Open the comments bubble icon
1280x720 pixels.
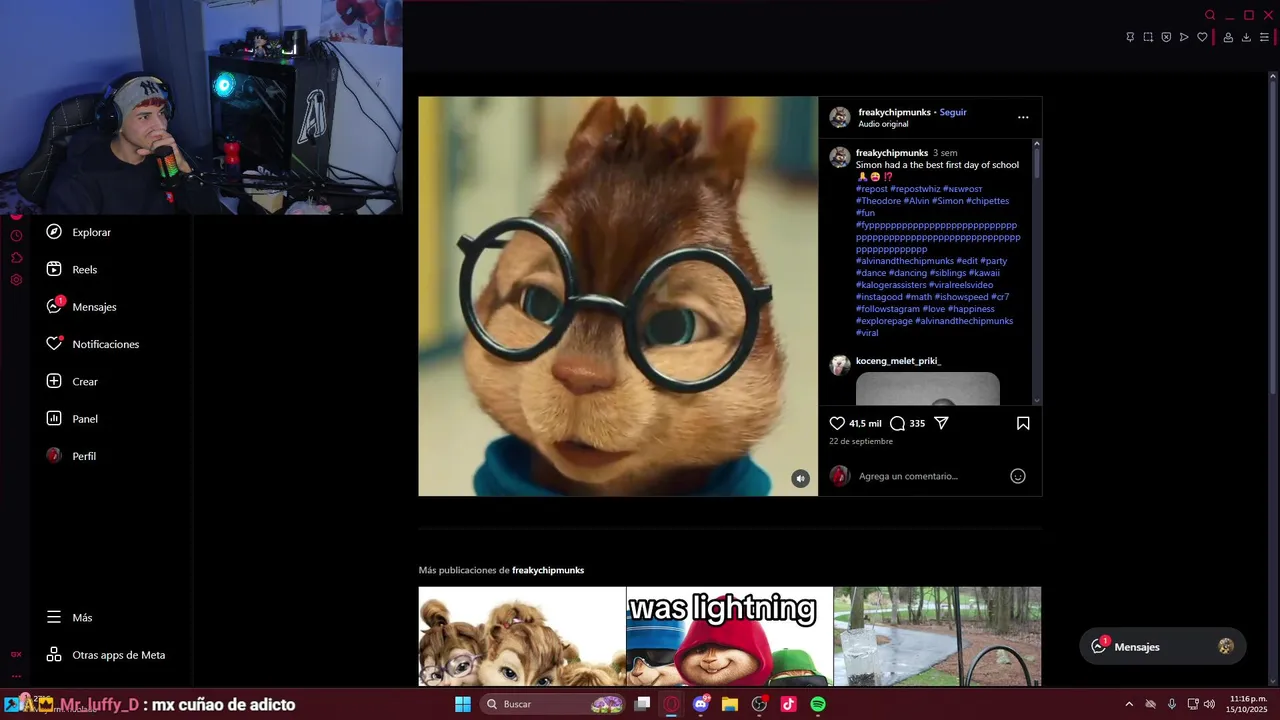click(897, 423)
